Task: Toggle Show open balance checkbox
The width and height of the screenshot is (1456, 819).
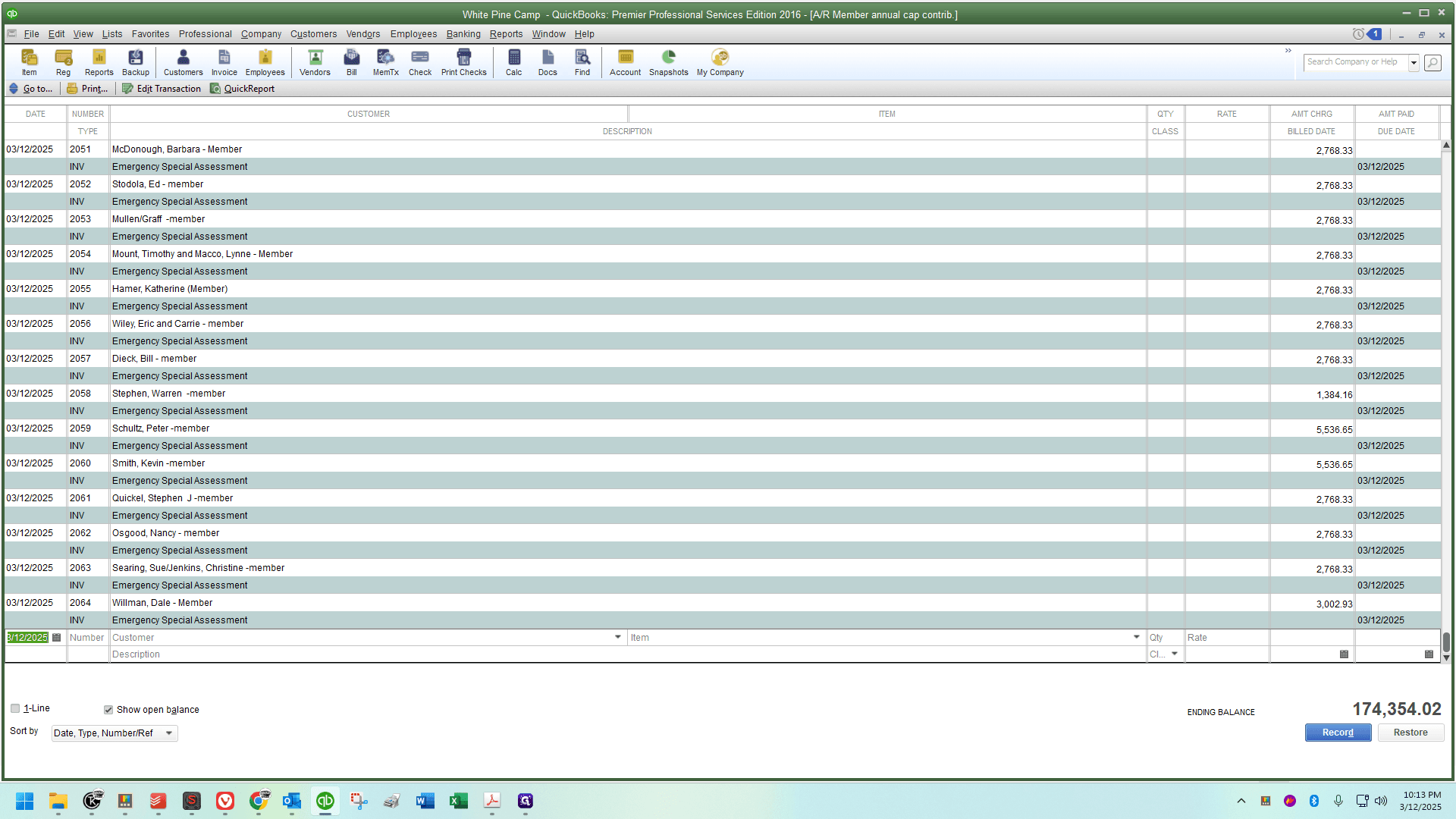Action: (108, 710)
